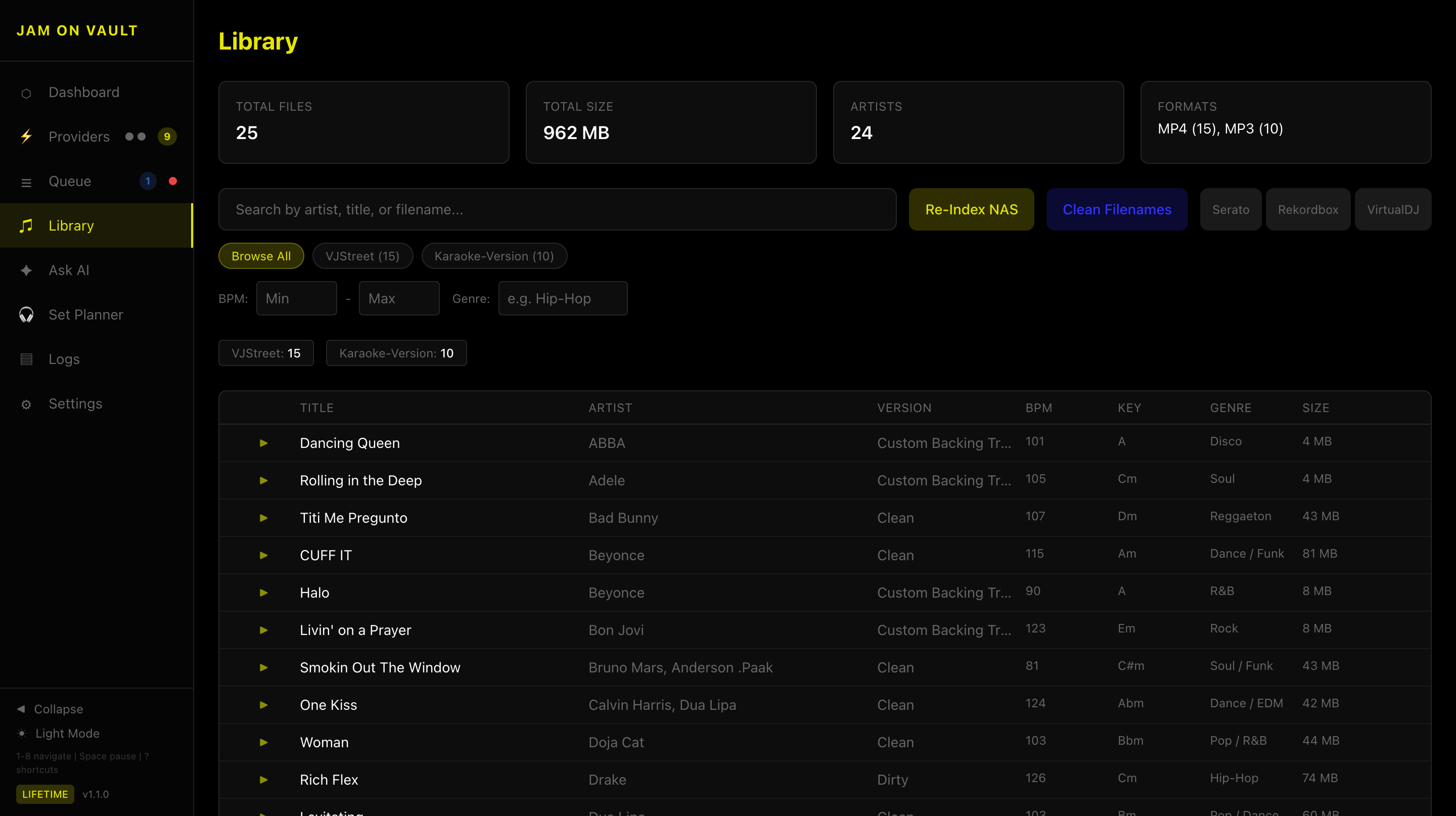Click the SIZE column header
Image resolution: width=1456 pixels, height=816 pixels.
point(1315,408)
